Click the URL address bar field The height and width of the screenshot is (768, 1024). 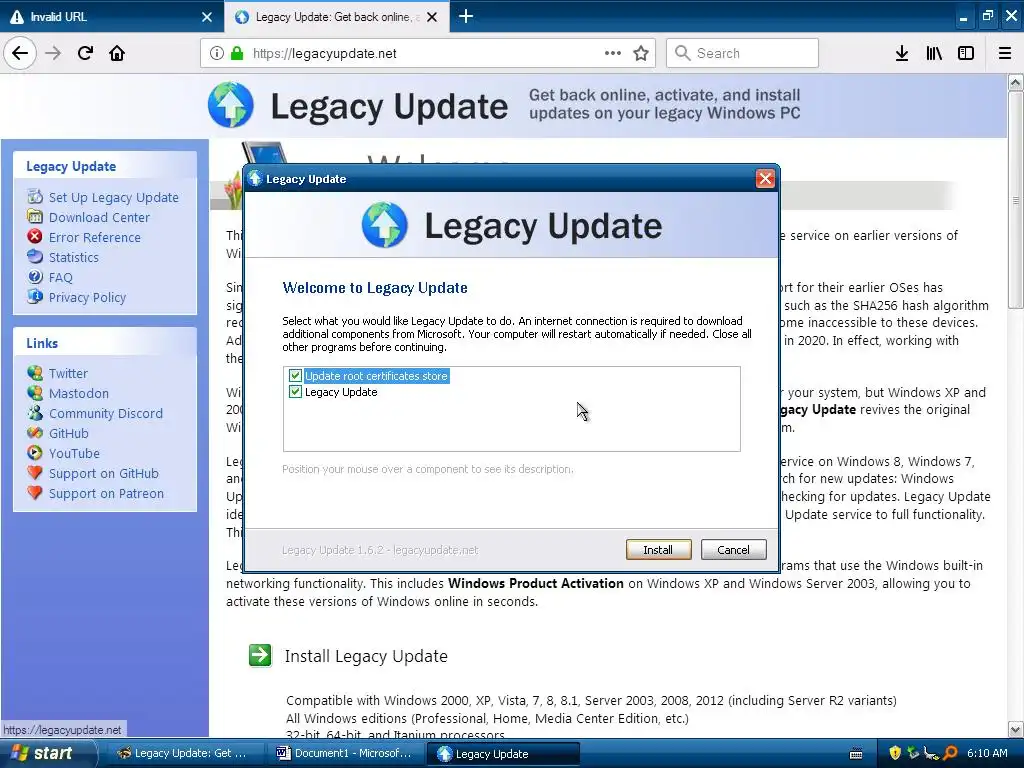click(x=428, y=53)
